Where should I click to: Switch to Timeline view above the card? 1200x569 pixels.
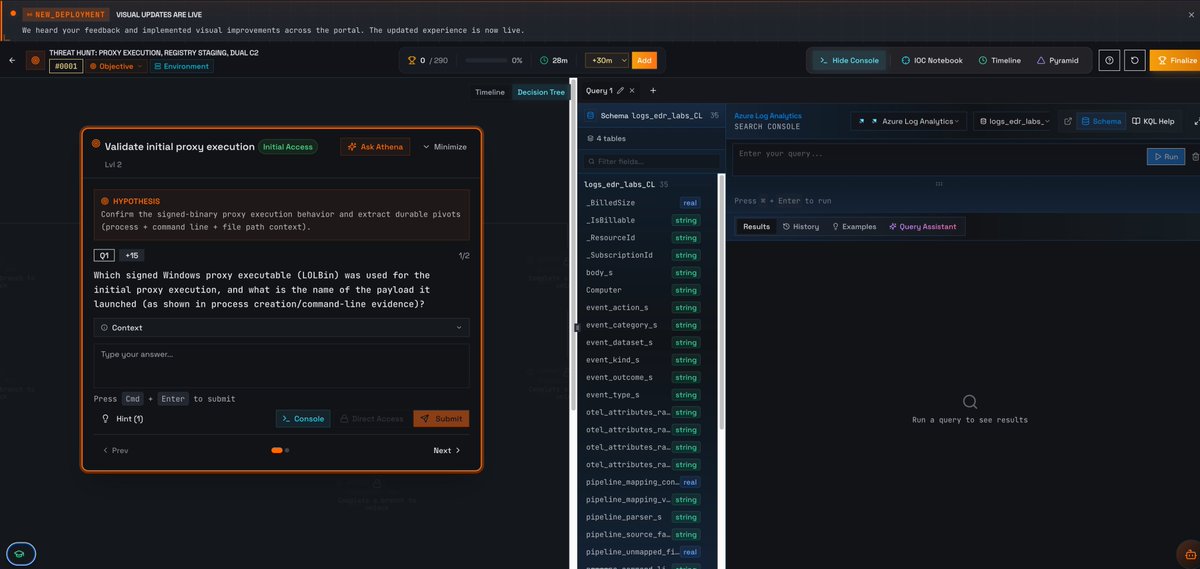490,92
